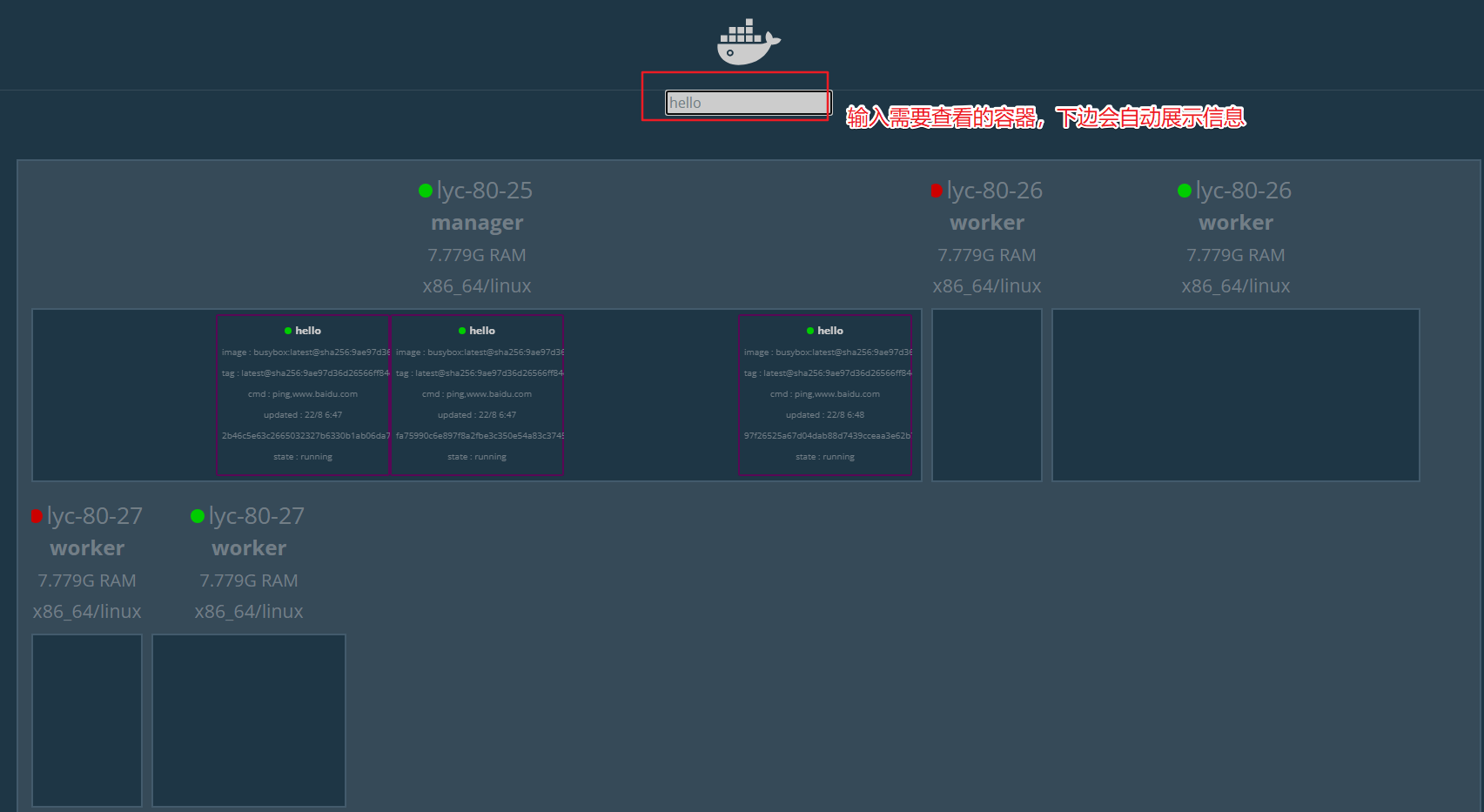Click "x86_64/linux" under the manager node
Screen dimensions: 1484x812
[477, 286]
